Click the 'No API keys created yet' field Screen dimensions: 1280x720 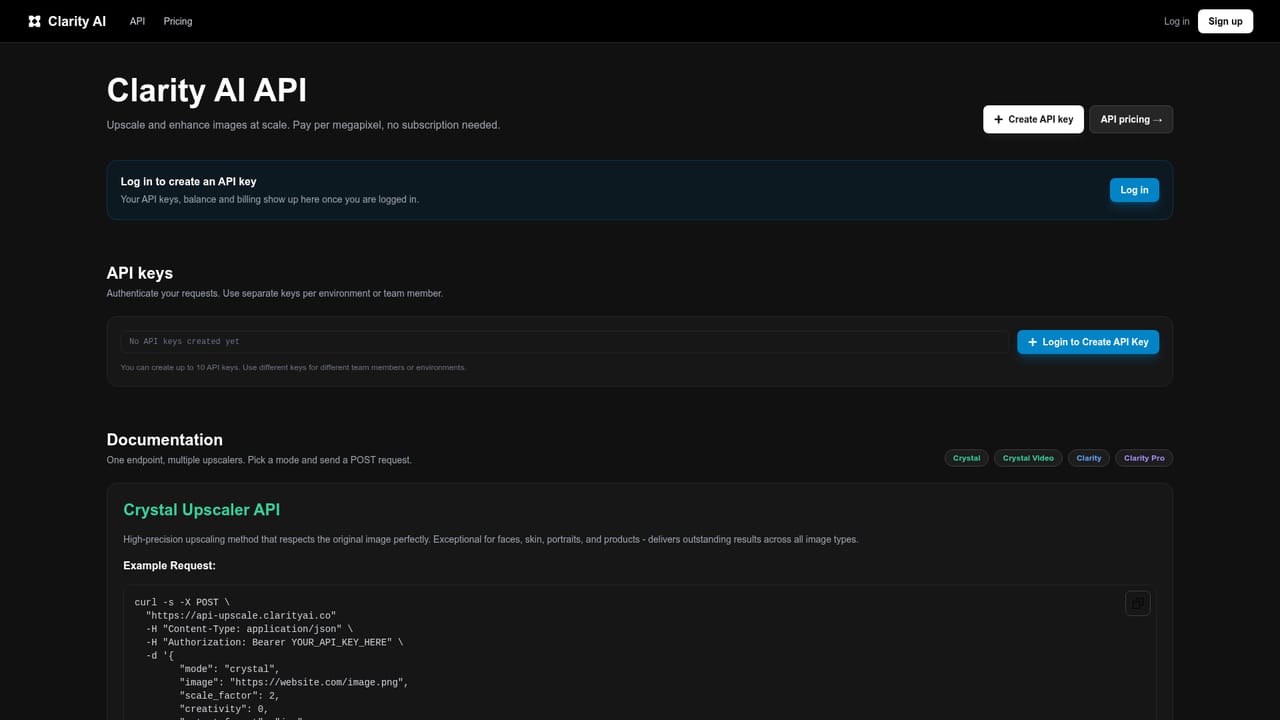565,342
